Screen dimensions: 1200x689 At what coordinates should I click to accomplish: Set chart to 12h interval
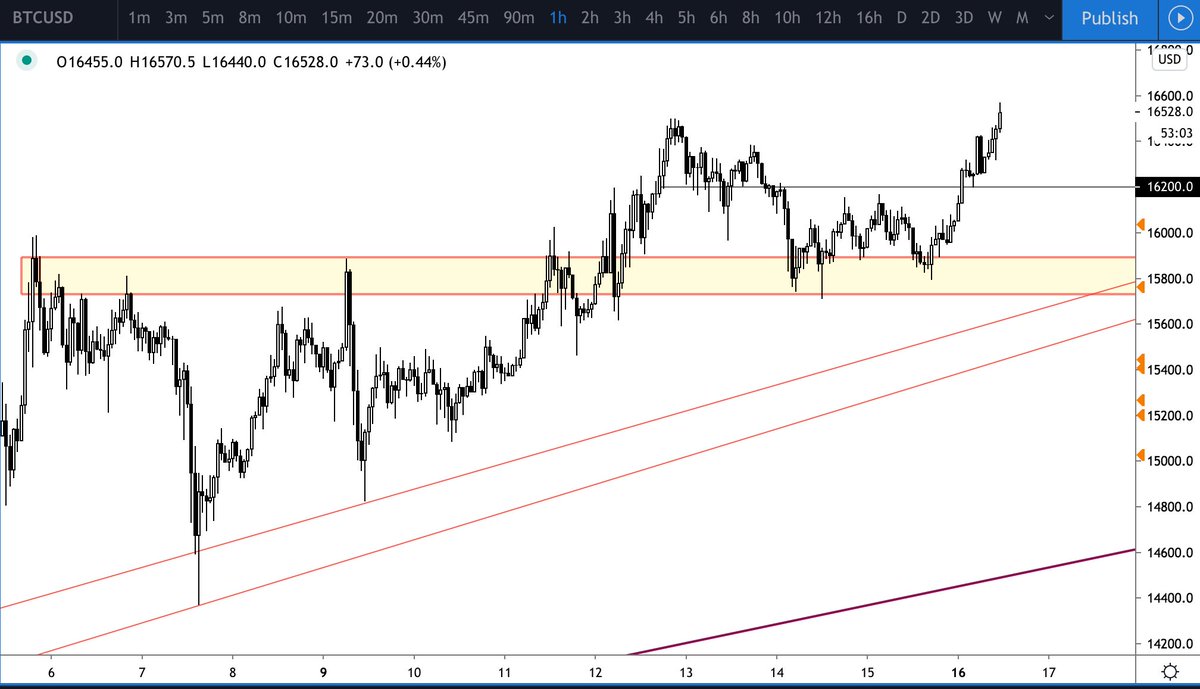(828, 18)
